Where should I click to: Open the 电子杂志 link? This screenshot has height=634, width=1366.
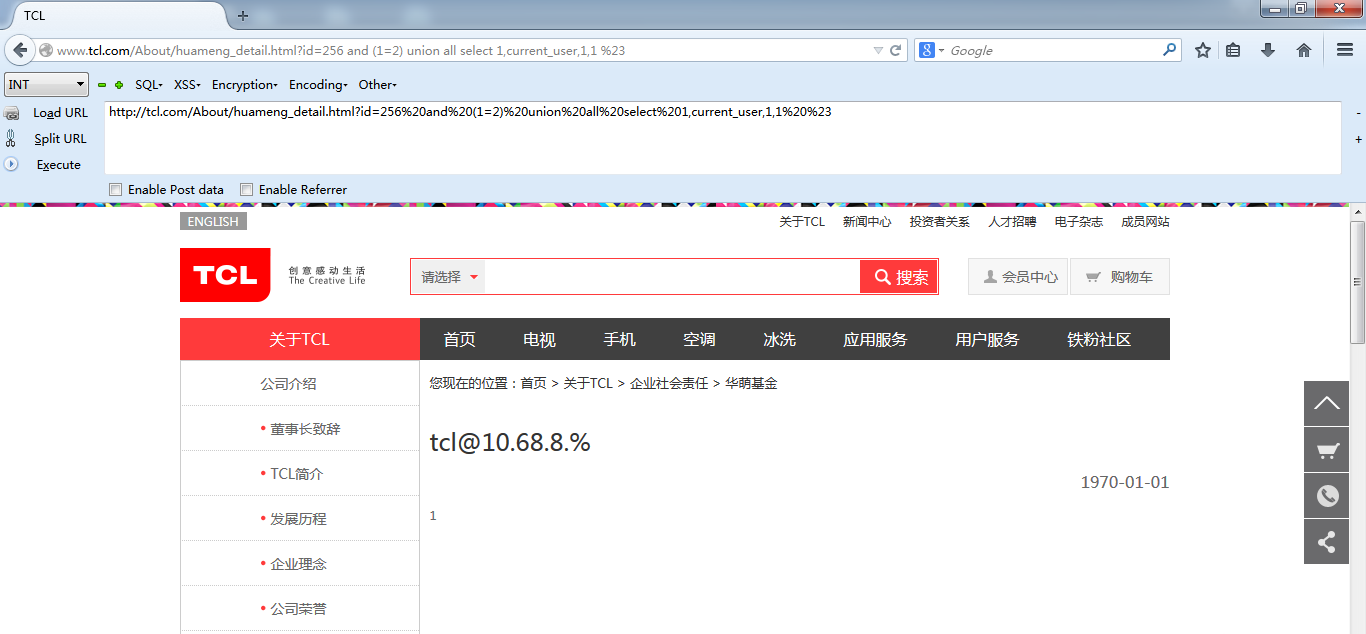point(1079,222)
